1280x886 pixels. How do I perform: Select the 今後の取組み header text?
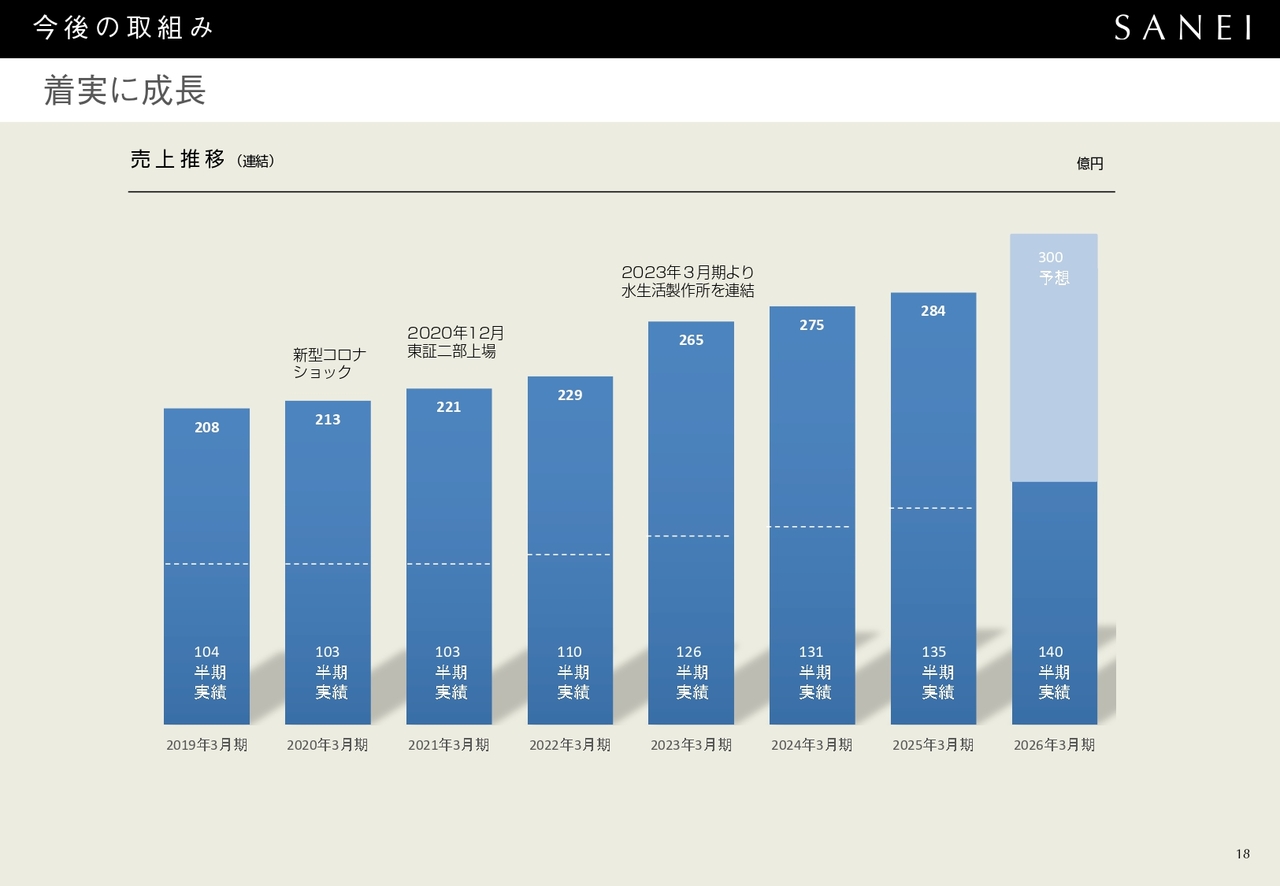point(124,28)
